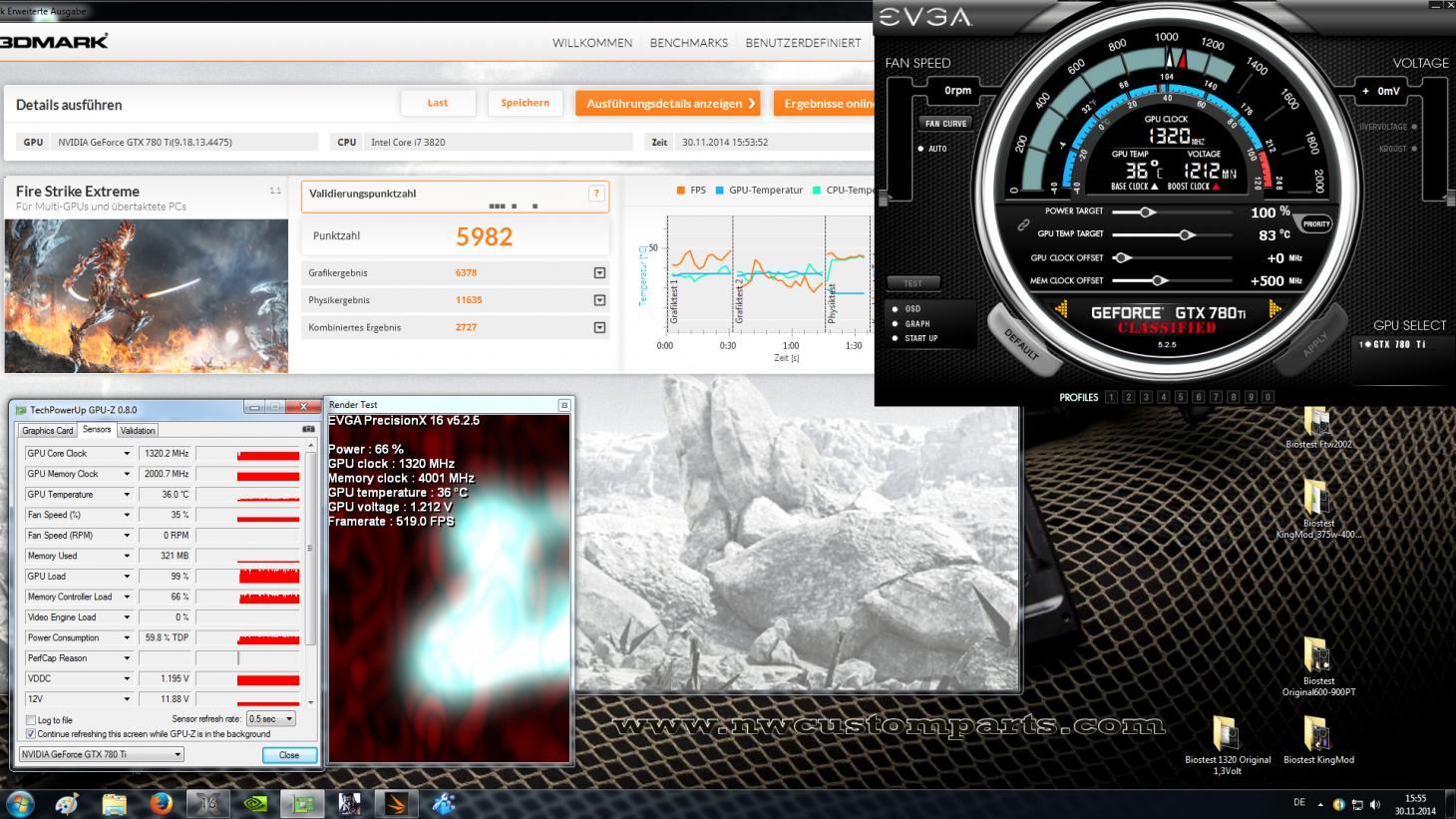Expand the Physikergebnis result details
Image resolution: width=1456 pixels, height=819 pixels.
[x=599, y=300]
